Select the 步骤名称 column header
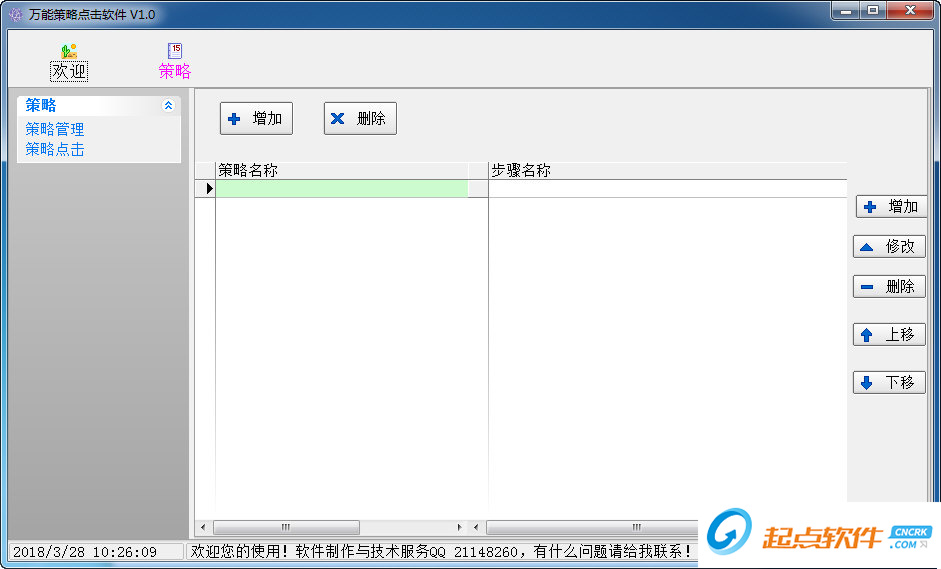This screenshot has width=941, height=569. tap(668, 170)
